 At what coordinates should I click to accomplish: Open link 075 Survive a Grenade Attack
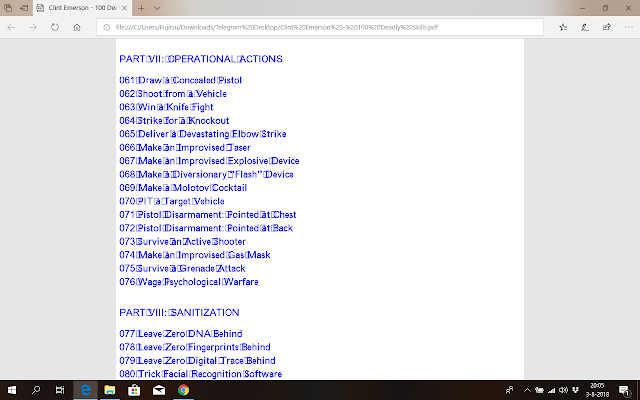point(182,269)
